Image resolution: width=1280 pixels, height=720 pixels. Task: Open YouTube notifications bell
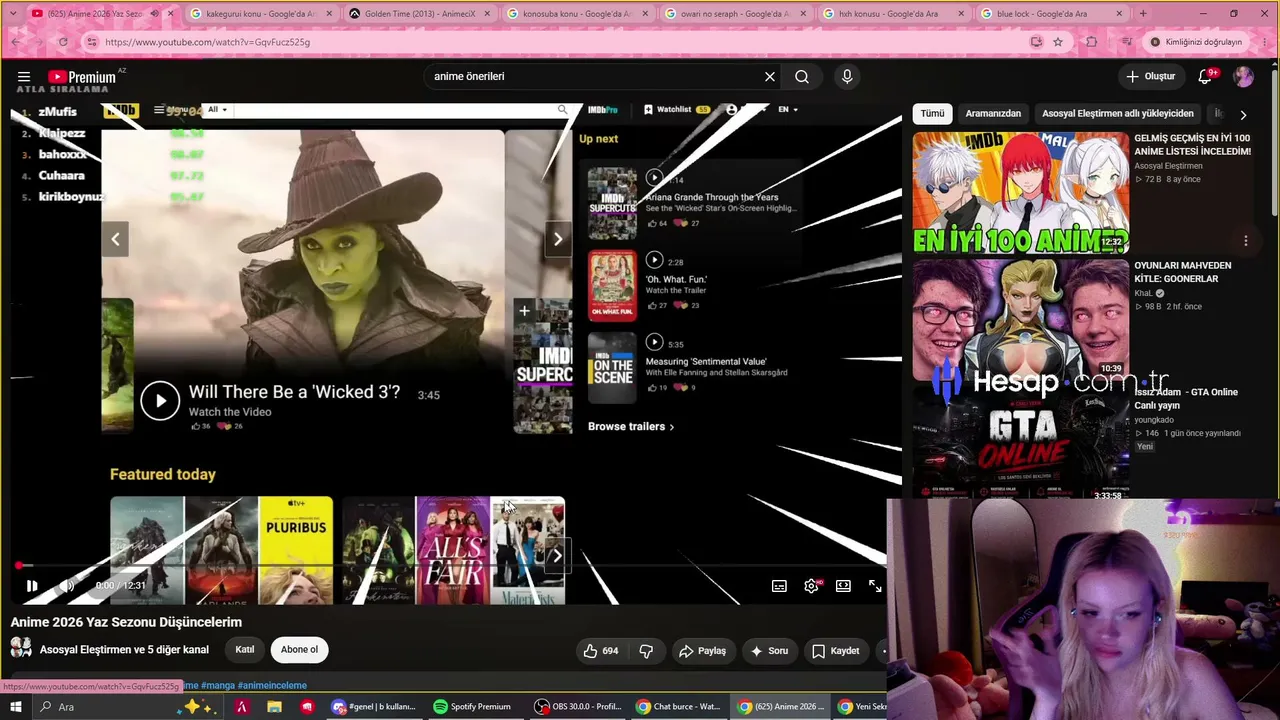(x=1206, y=77)
